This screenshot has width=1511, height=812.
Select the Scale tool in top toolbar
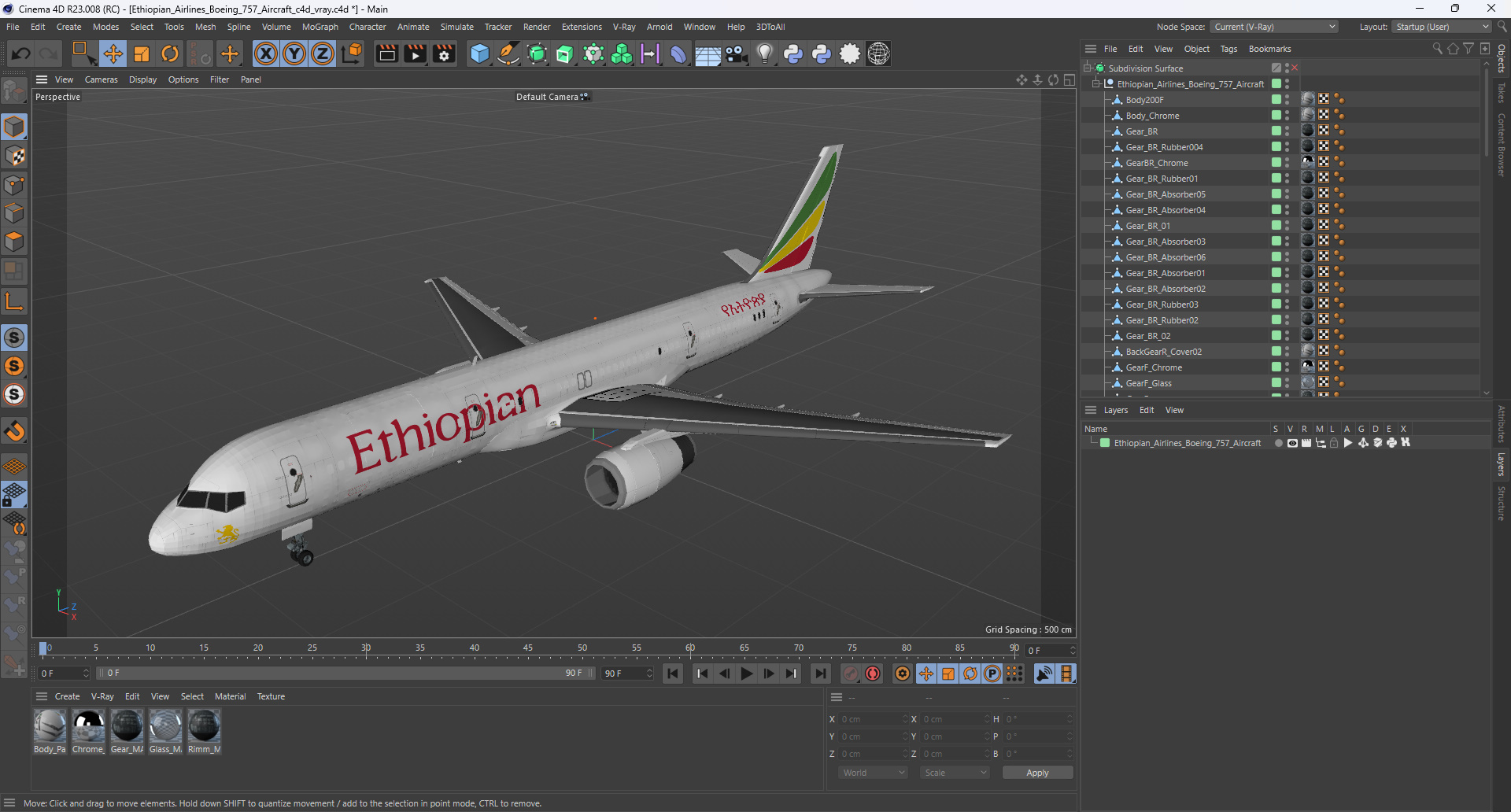pos(142,54)
